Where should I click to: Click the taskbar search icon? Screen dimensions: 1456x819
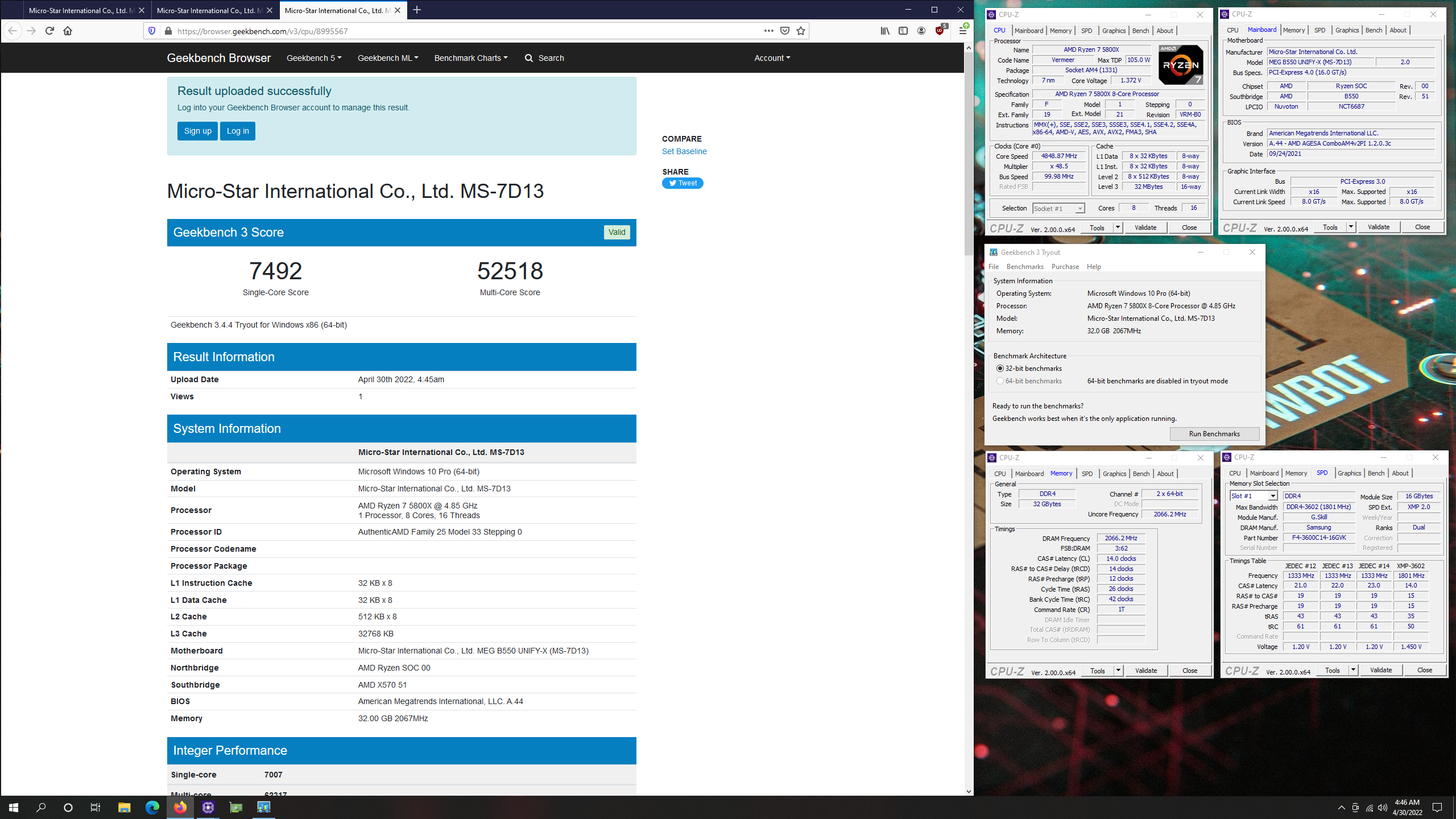coord(41,807)
